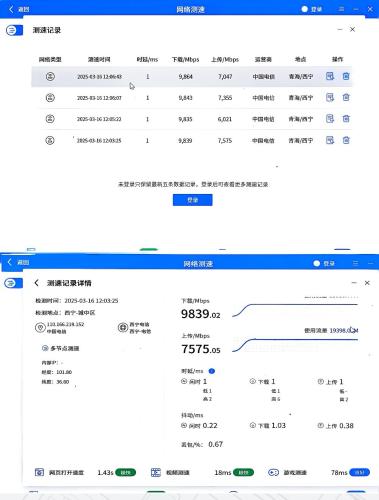Click upload value 7,355 in table
Image resolution: width=379 pixels, height=500 pixels.
click(225, 98)
